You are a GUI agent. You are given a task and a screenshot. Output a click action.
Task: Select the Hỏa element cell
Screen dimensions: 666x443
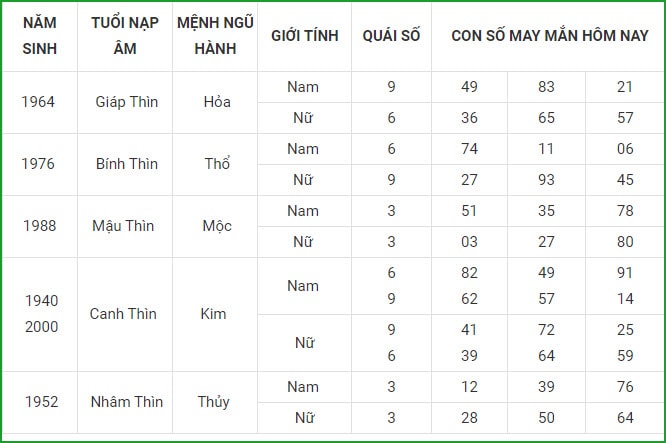click(x=217, y=102)
